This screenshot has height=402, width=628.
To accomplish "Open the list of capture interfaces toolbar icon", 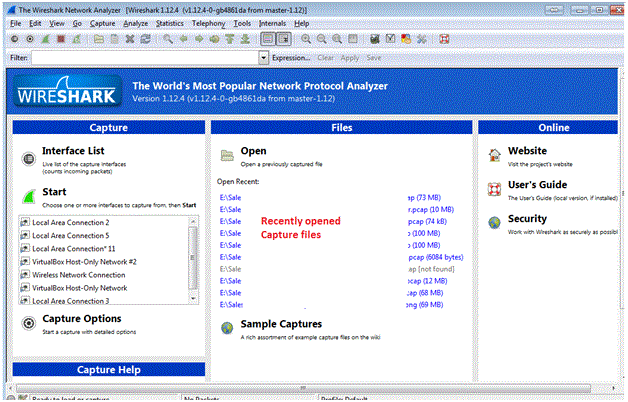I will pos(14,39).
